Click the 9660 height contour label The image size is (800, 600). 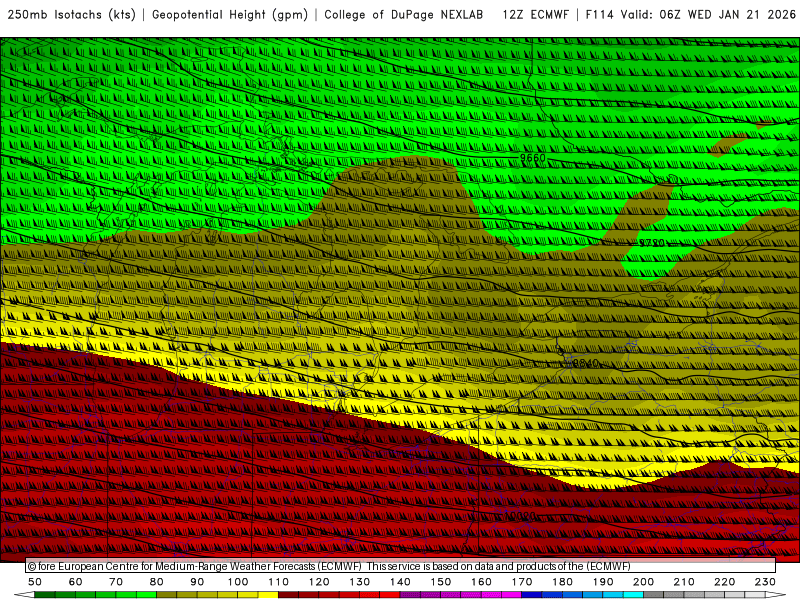pyautogui.click(x=533, y=158)
